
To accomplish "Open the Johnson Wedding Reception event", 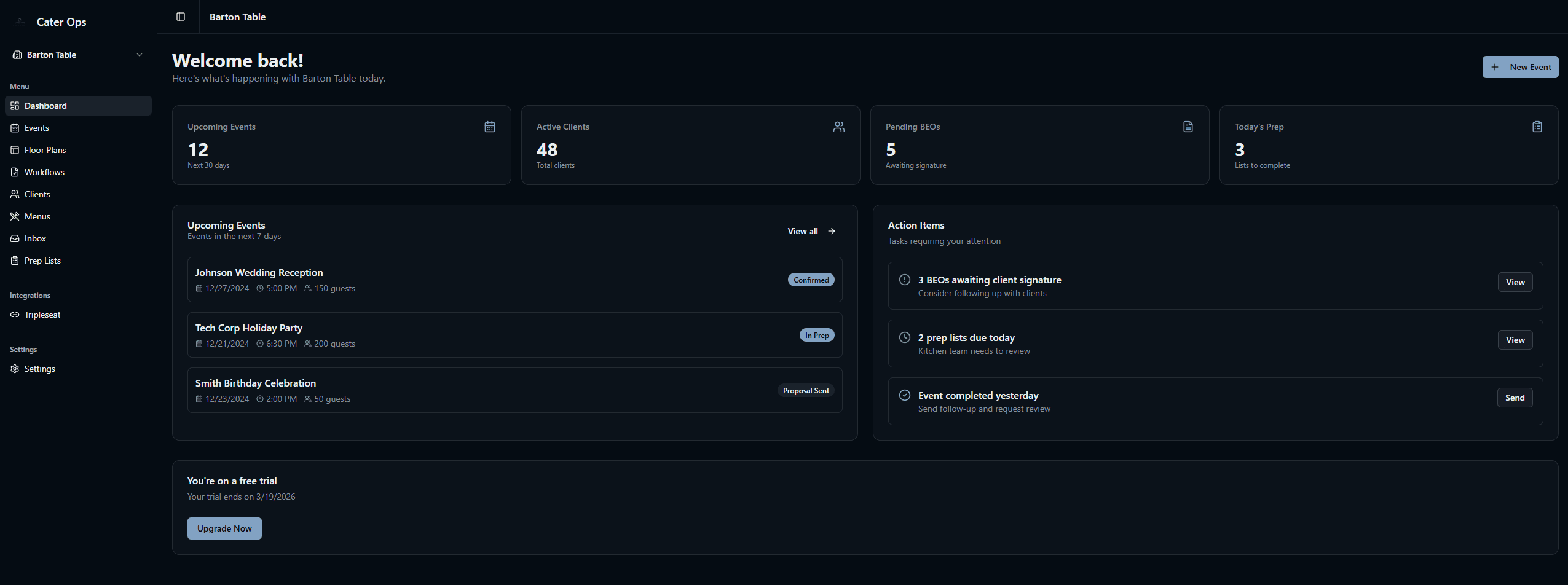I will pos(258,272).
